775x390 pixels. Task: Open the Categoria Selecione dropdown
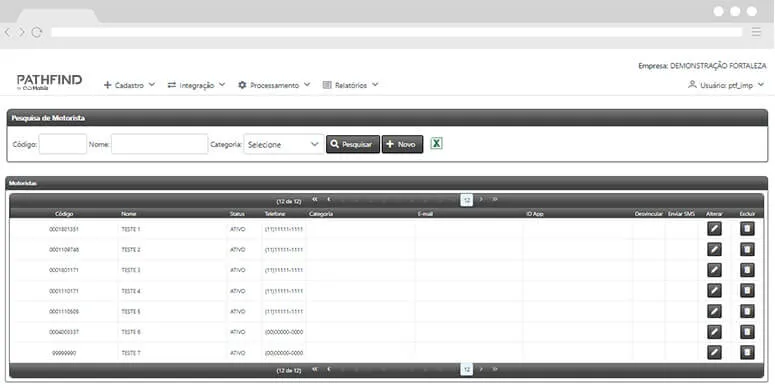click(x=284, y=144)
